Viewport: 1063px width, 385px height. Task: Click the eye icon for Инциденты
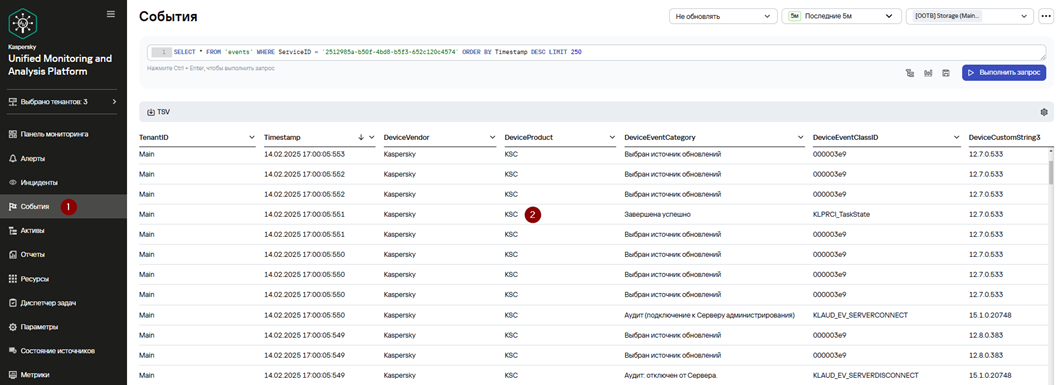(x=12, y=183)
